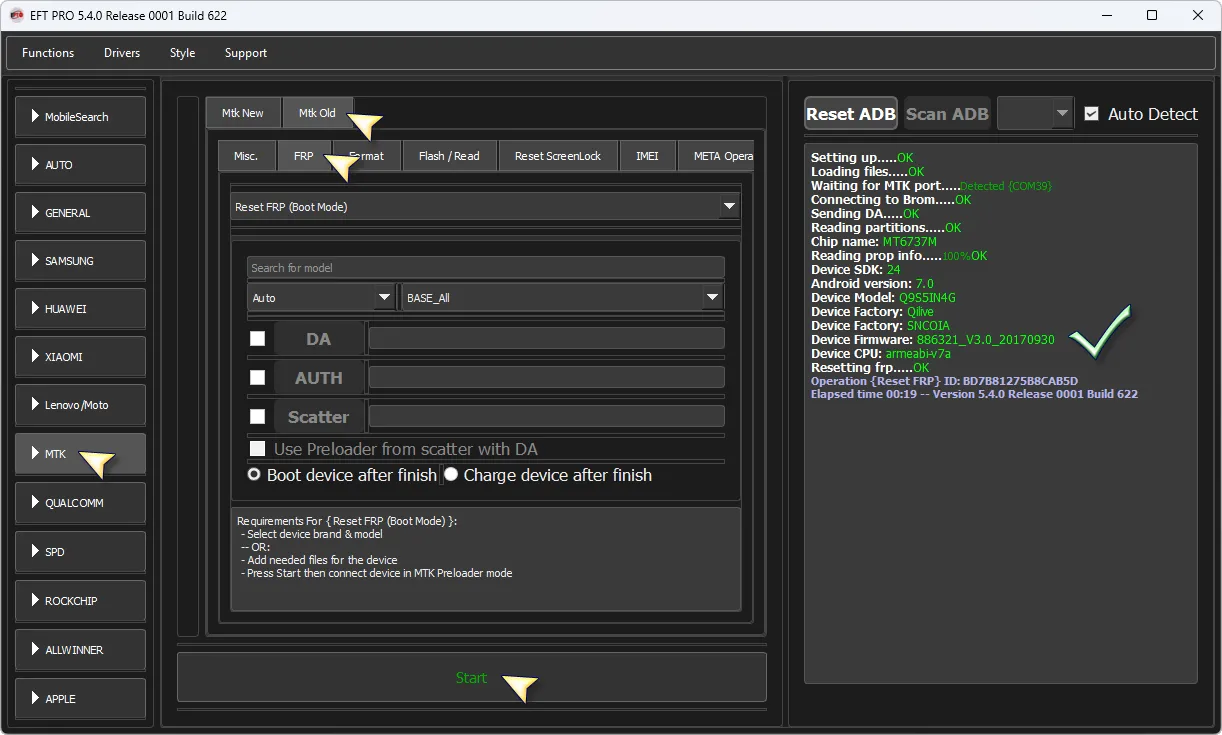
Task: Enable the DA file checkbox
Action: (x=258, y=339)
